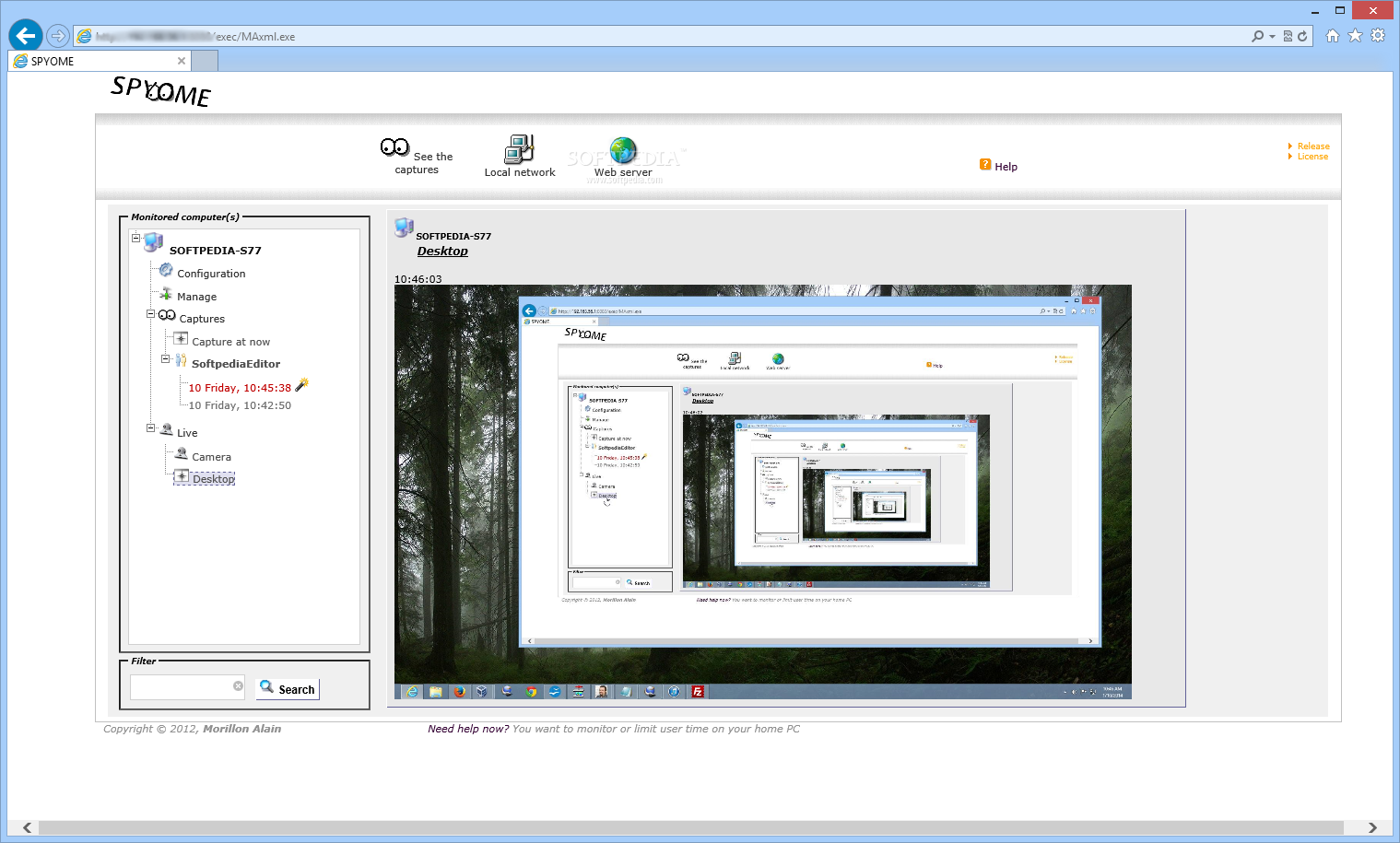Open the Camera live view item

[211, 457]
